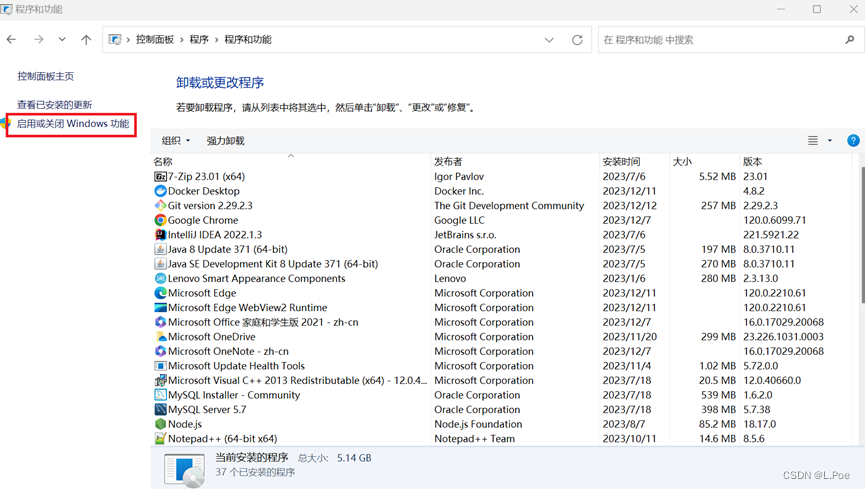Click the Control Panel icon in address bar
The image size is (865, 489).
tap(115, 40)
